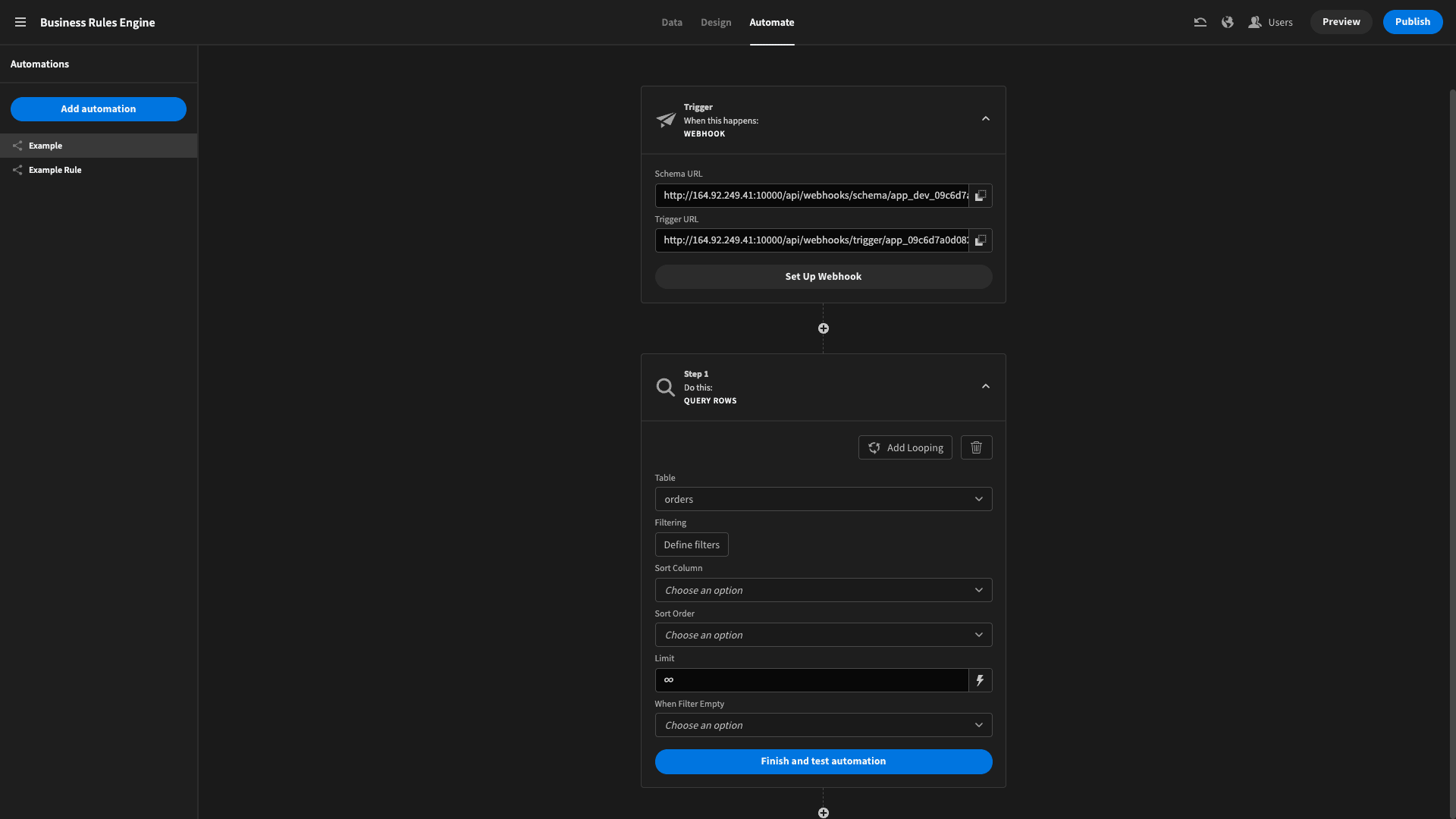Click the copy icon for Schema URL
This screenshot has height=819, width=1456.
pyautogui.click(x=980, y=195)
